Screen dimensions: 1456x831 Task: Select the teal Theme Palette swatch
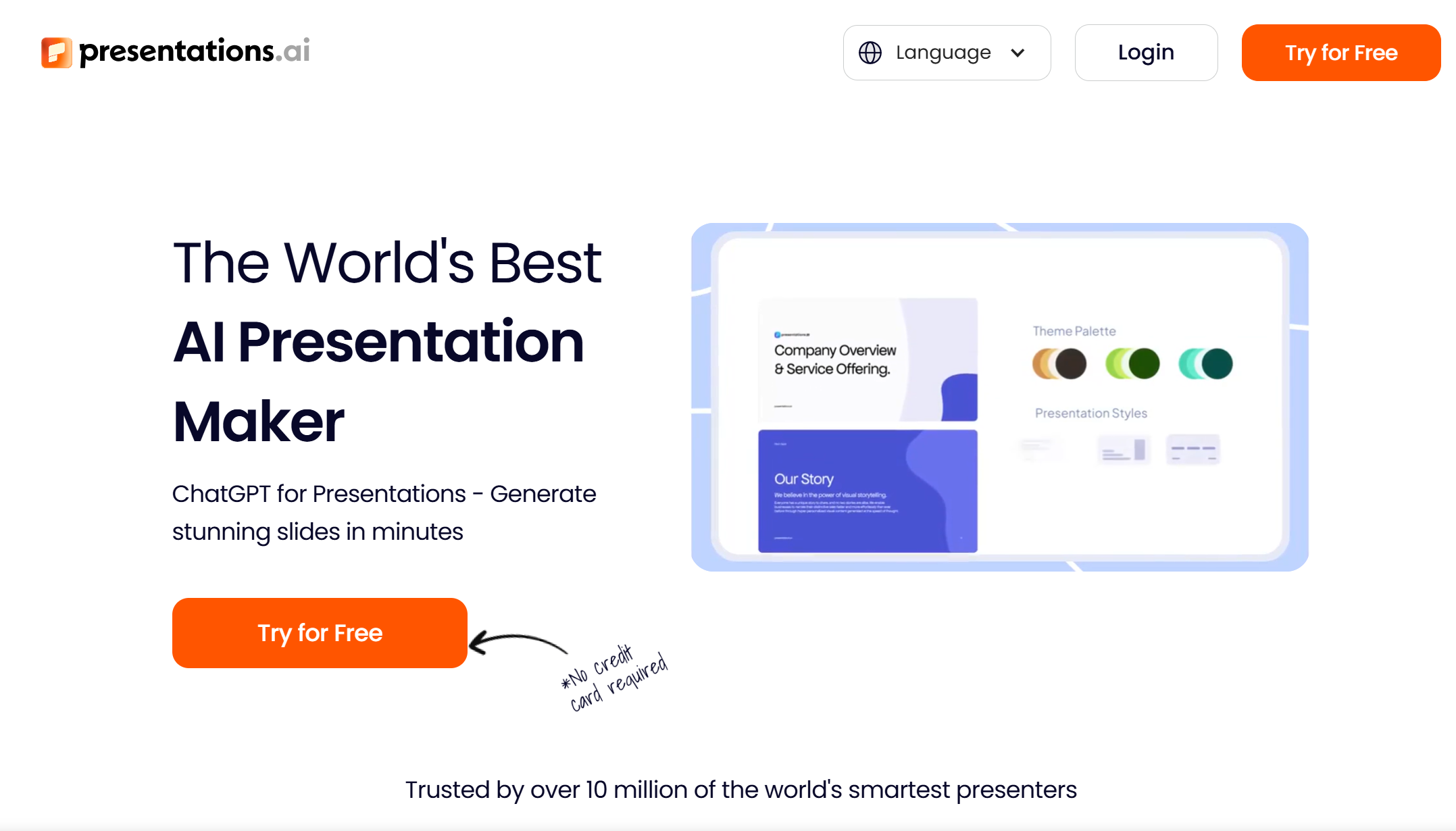click(x=1205, y=363)
